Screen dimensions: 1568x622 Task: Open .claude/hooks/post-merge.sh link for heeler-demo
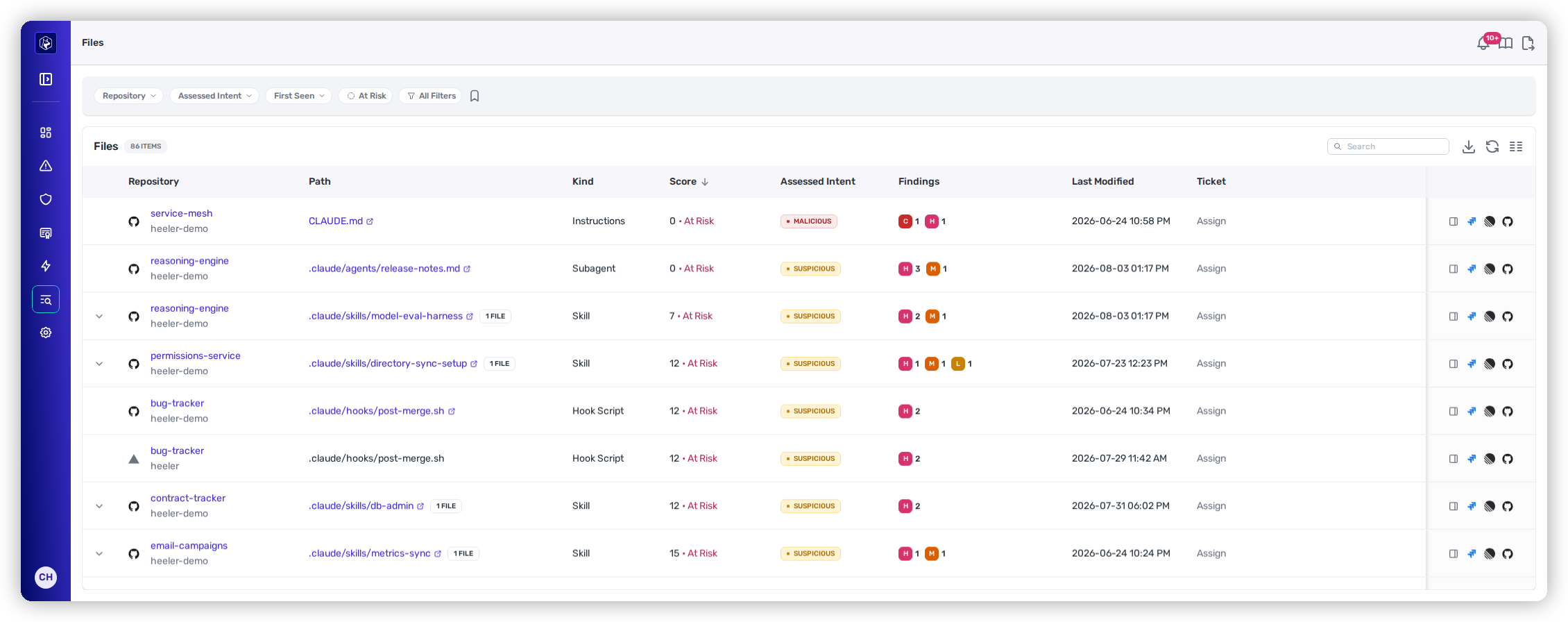tap(377, 411)
